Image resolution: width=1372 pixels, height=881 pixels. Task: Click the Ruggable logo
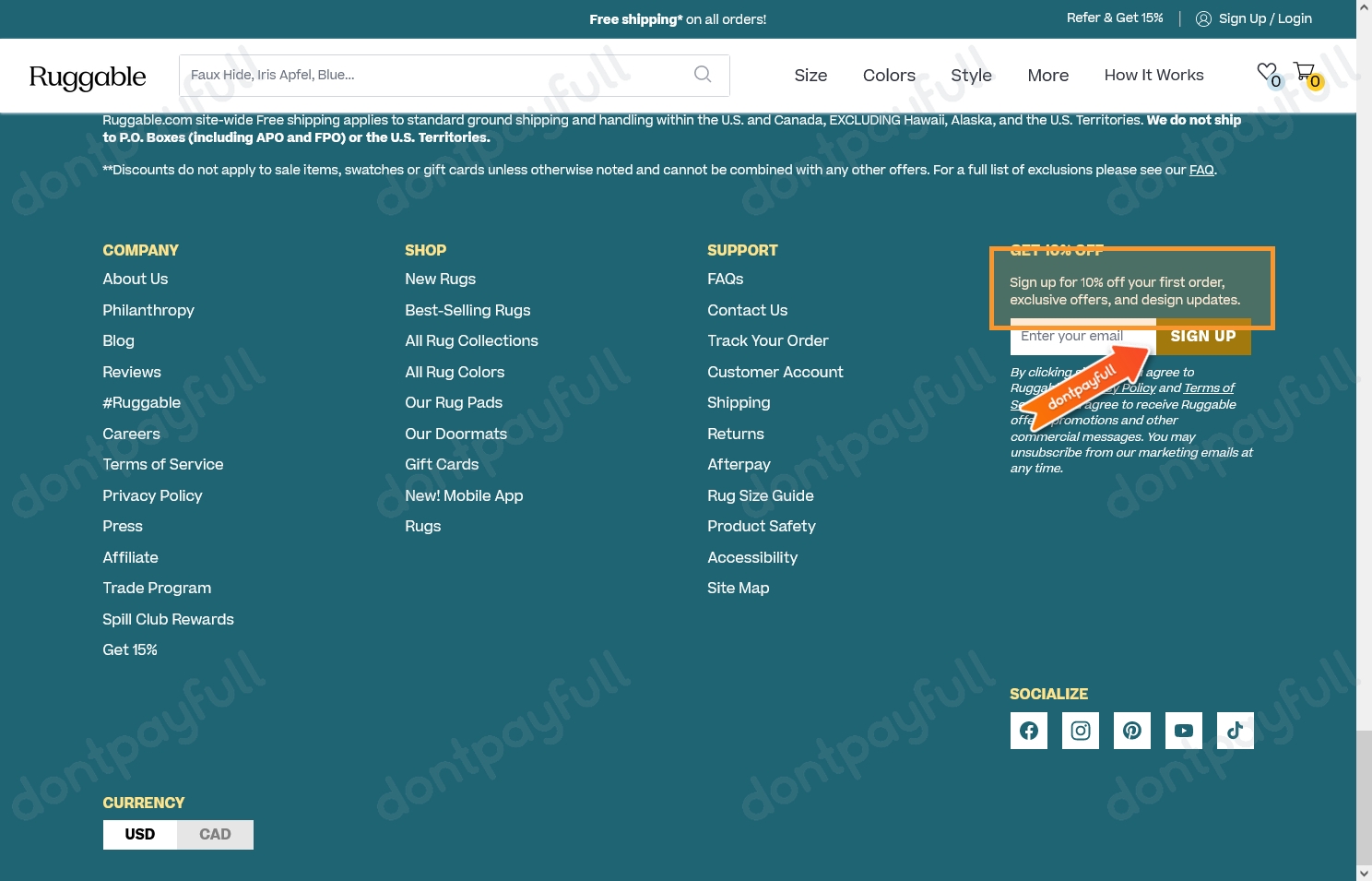88,77
